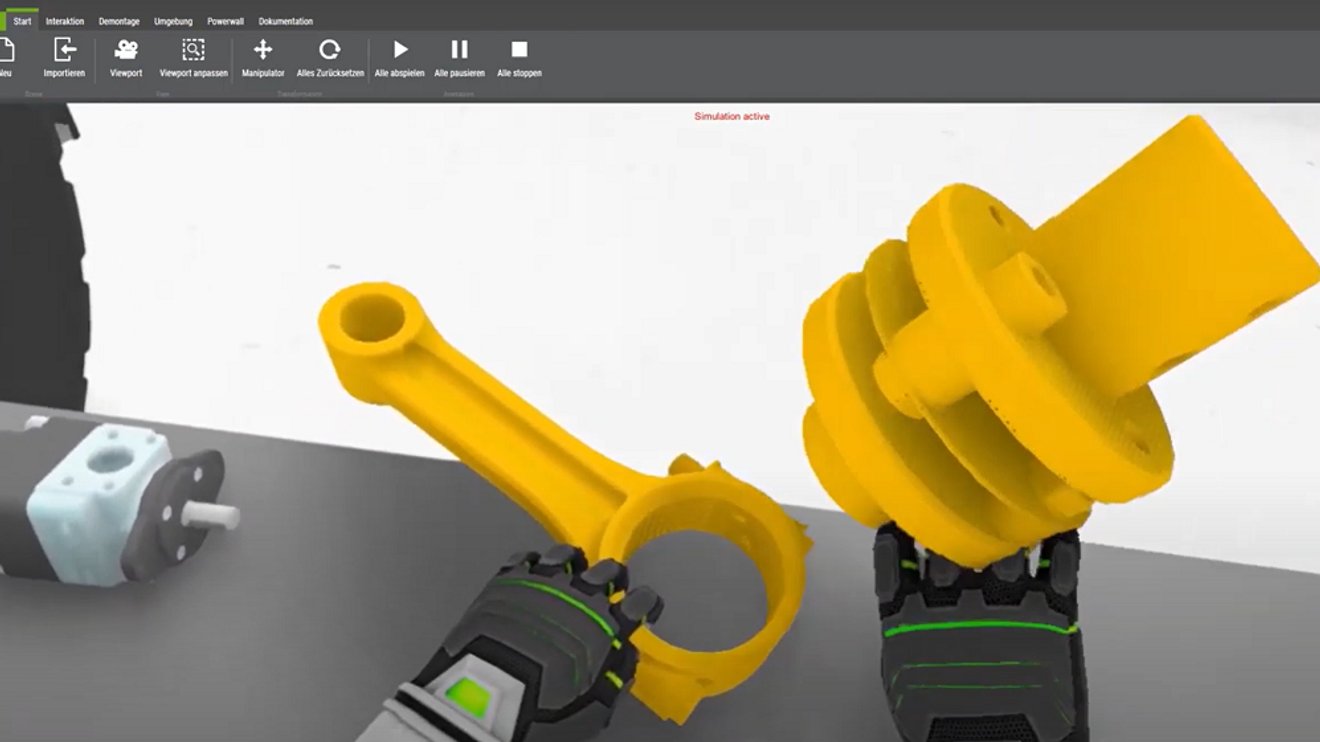Pause all animations with Alle pausieren
1320x742 pixels.
(x=459, y=58)
